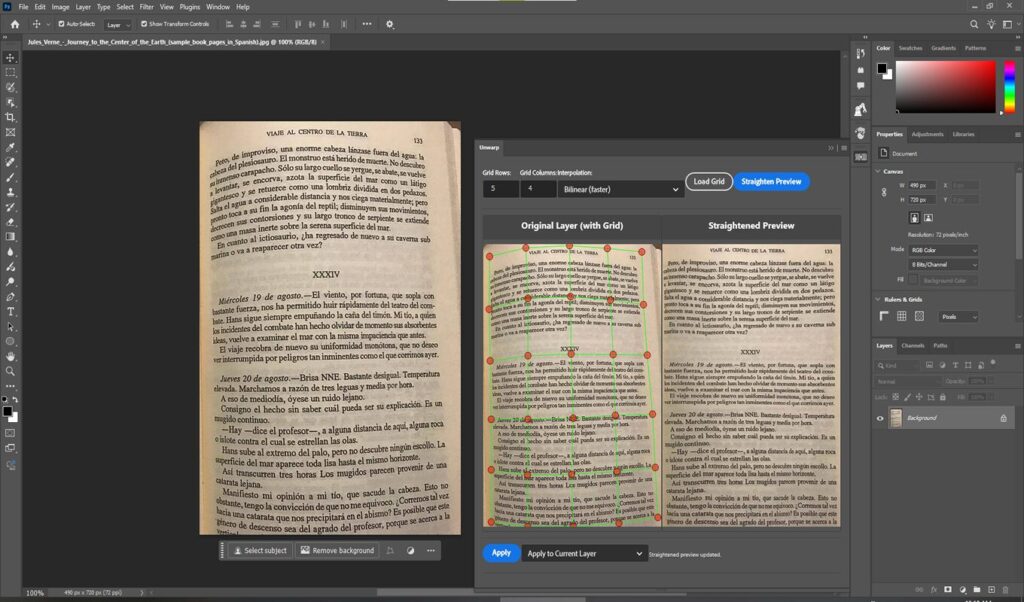Toggle the invert mask icon in contextual bar

[x=410, y=550]
